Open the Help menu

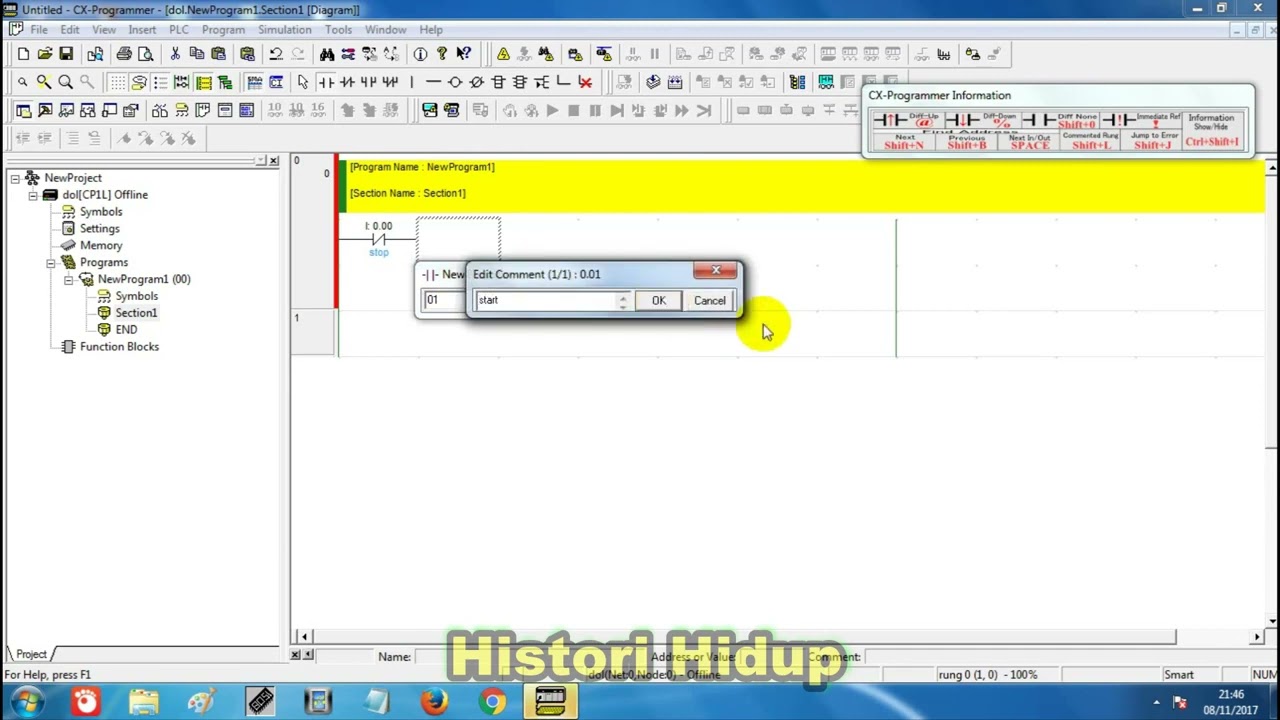431,30
